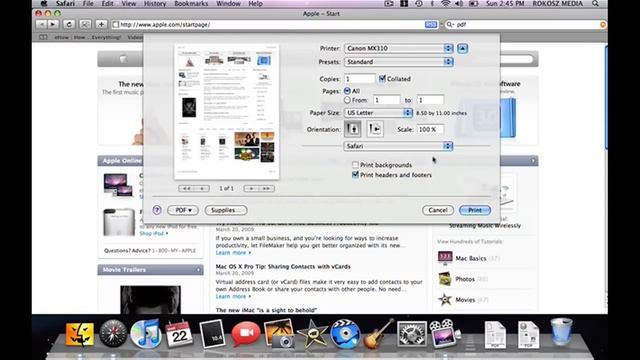Open the PDF dropdown button
Image resolution: width=640 pixels, height=360 pixels.
(183, 210)
